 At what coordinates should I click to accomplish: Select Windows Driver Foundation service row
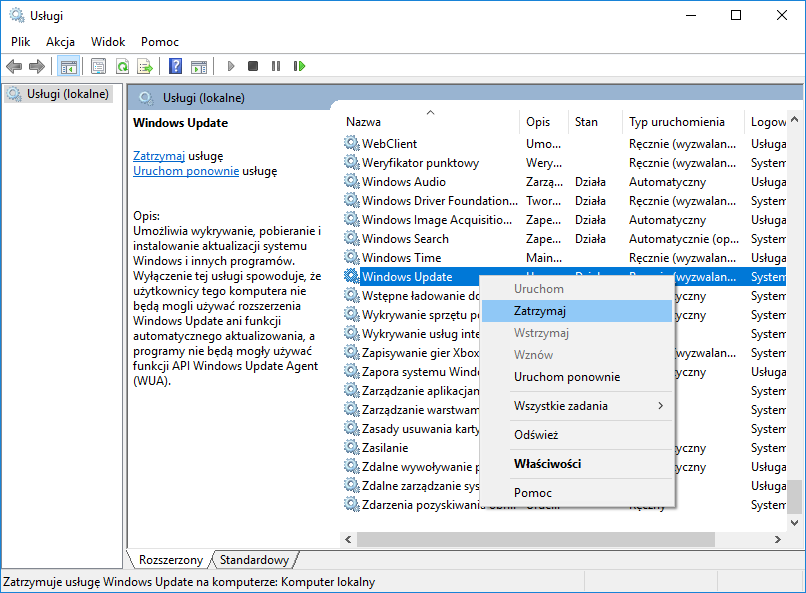tap(564, 200)
